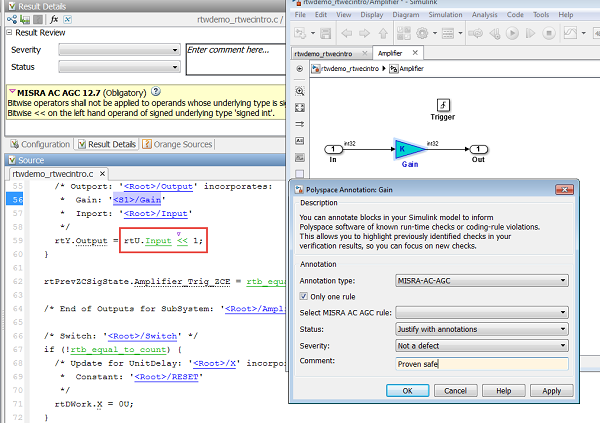This screenshot has width=600, height=423.
Task: Click the call graph icon in Result Details toolbar
Action: click(12, 19)
